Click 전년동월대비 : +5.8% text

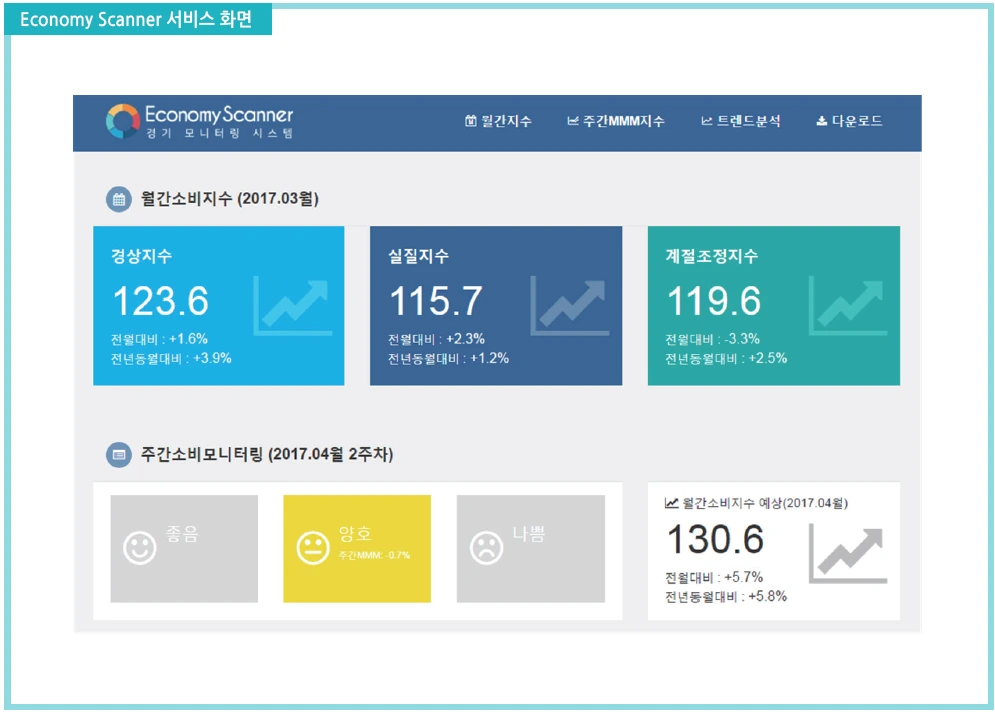(x=726, y=597)
